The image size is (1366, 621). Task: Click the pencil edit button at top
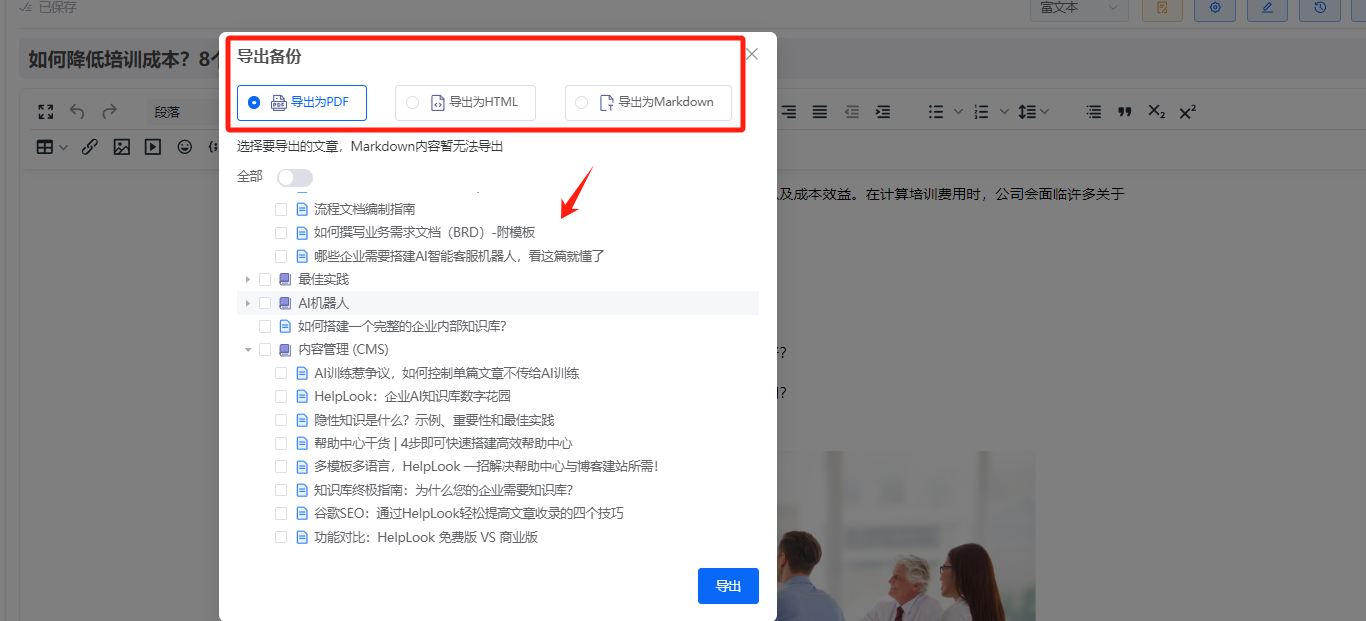tap(1267, 8)
